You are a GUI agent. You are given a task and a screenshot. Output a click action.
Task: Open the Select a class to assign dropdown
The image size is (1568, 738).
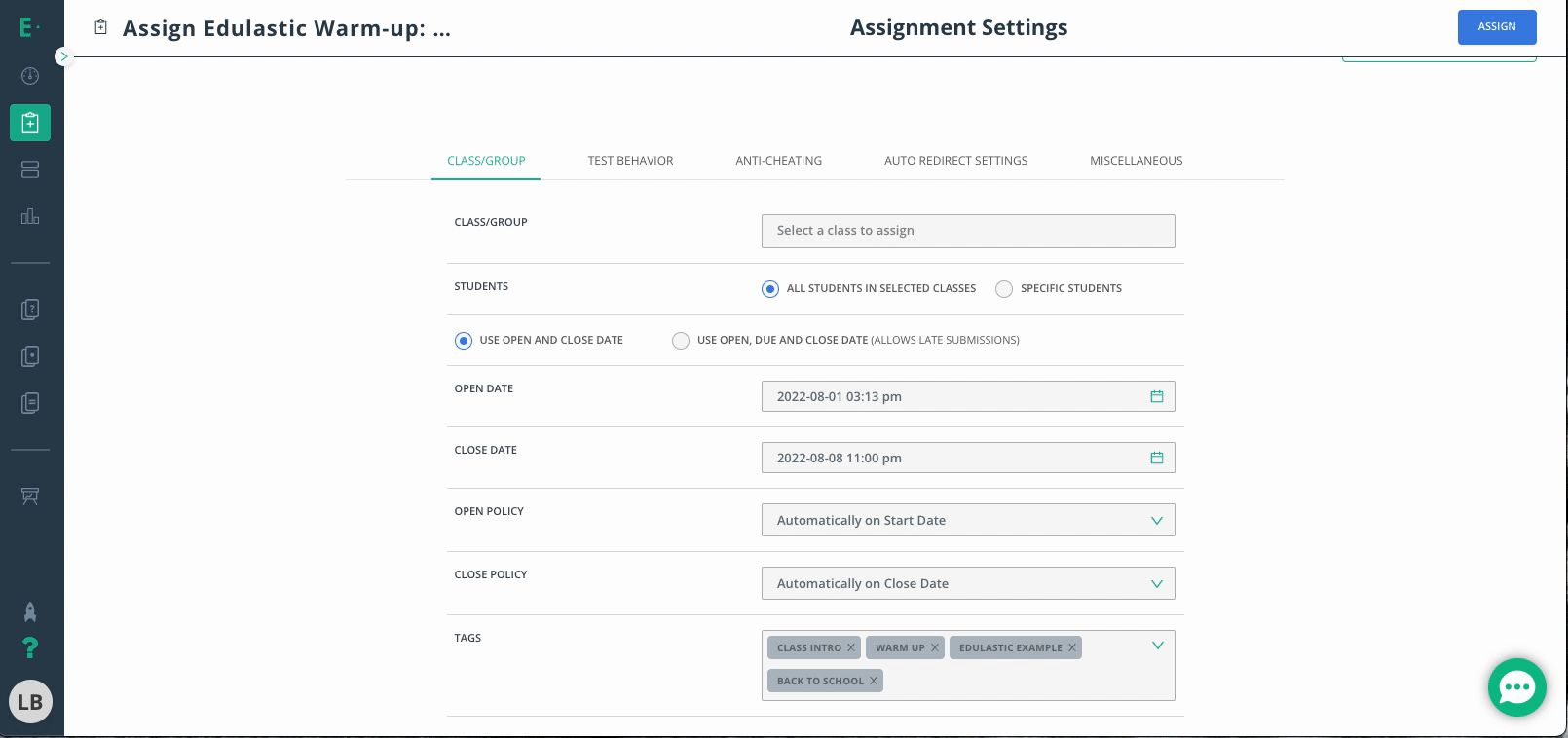pyautogui.click(x=968, y=231)
